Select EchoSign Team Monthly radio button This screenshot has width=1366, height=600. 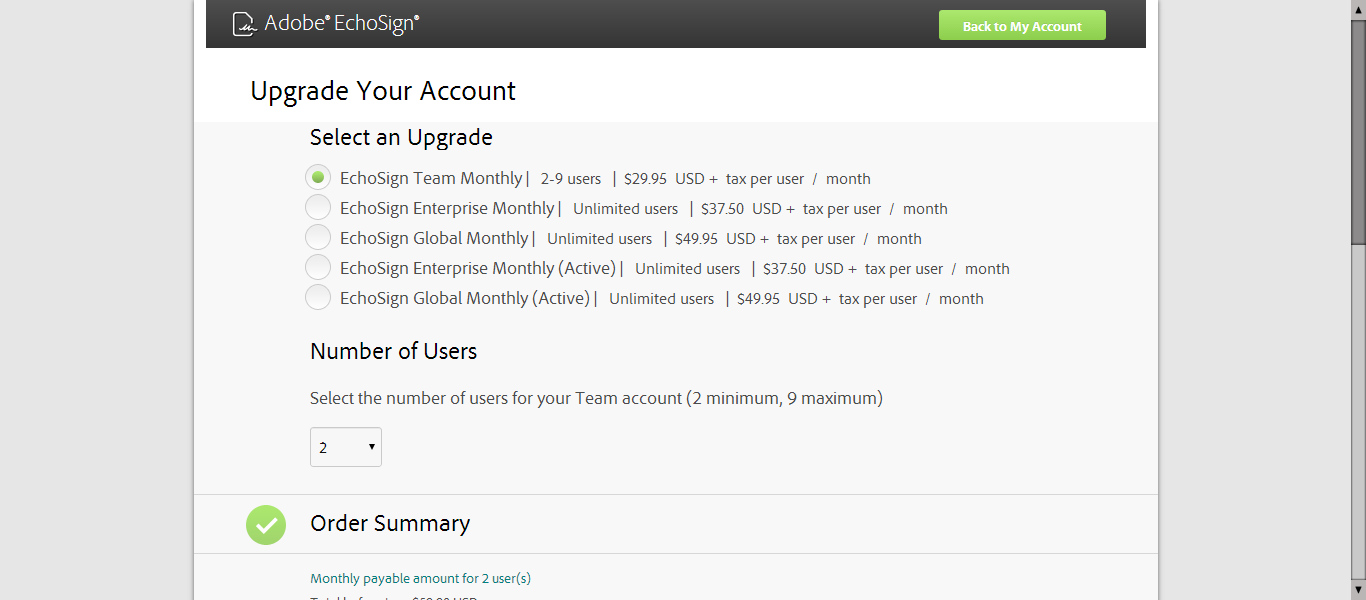coord(318,178)
